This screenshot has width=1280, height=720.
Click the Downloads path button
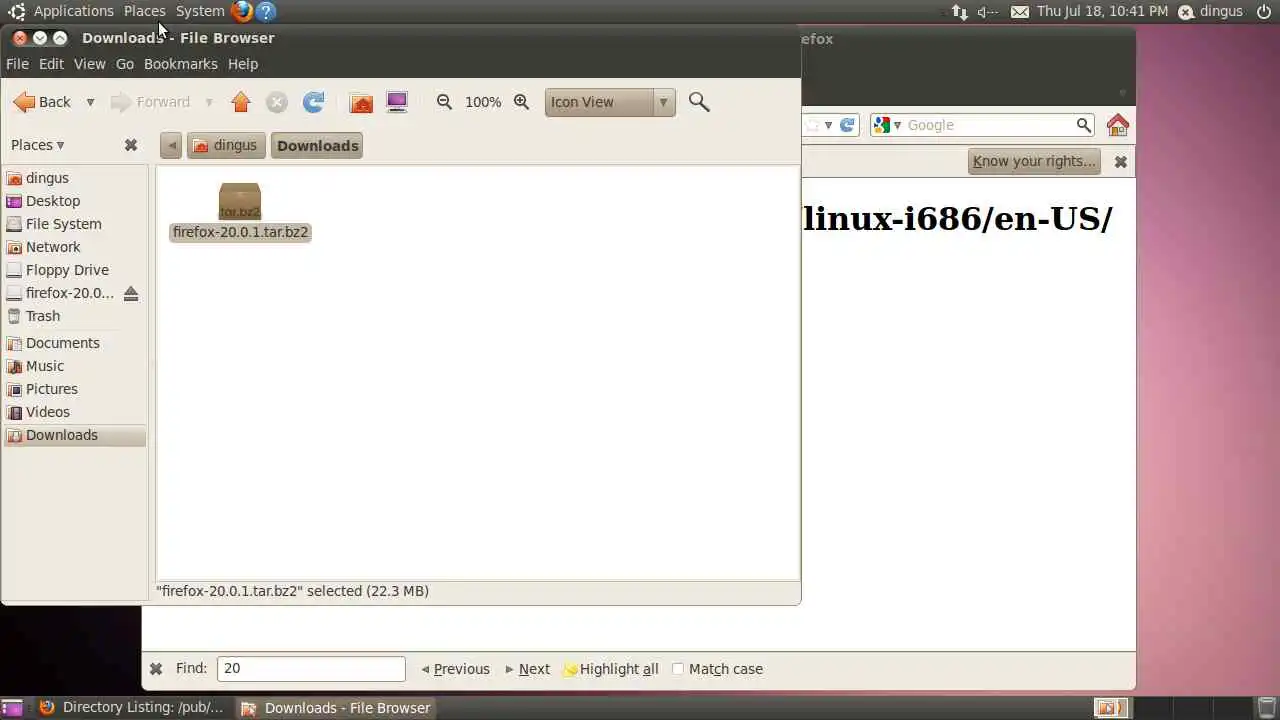318,145
